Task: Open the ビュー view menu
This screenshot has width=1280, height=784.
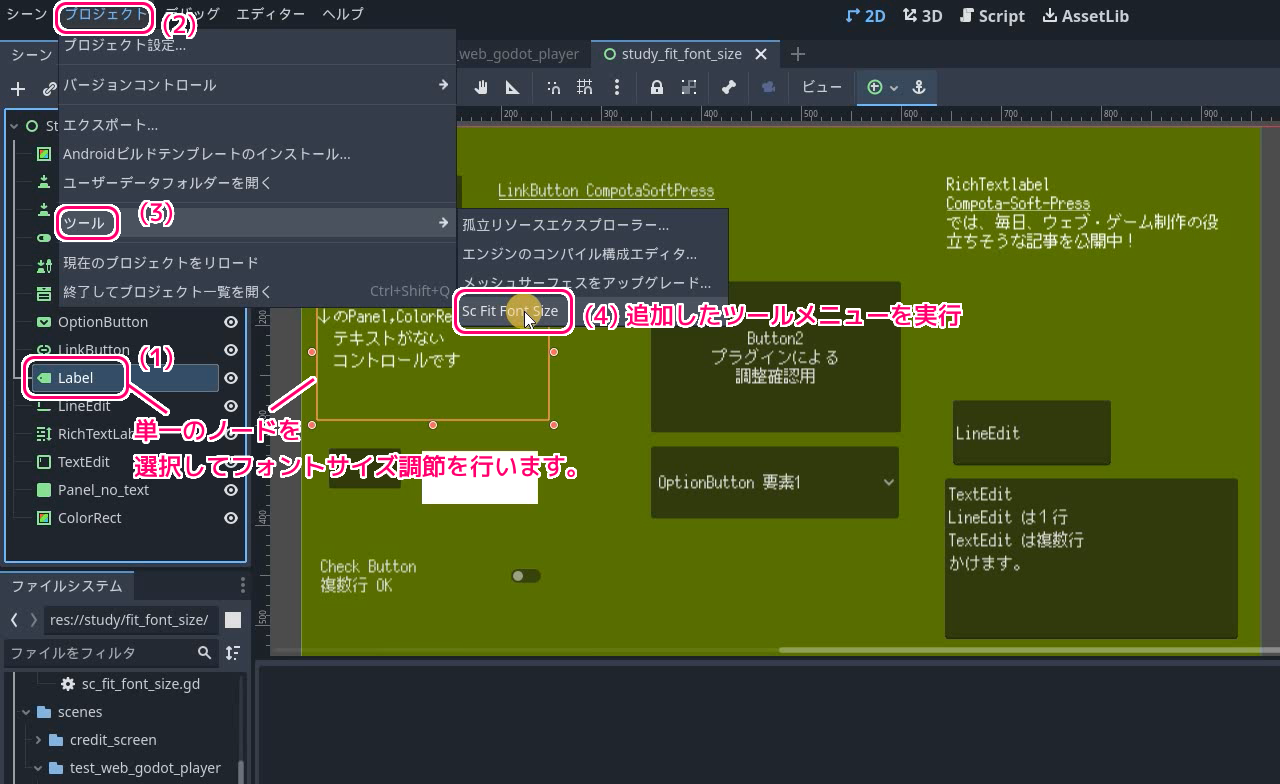Action: point(822,87)
